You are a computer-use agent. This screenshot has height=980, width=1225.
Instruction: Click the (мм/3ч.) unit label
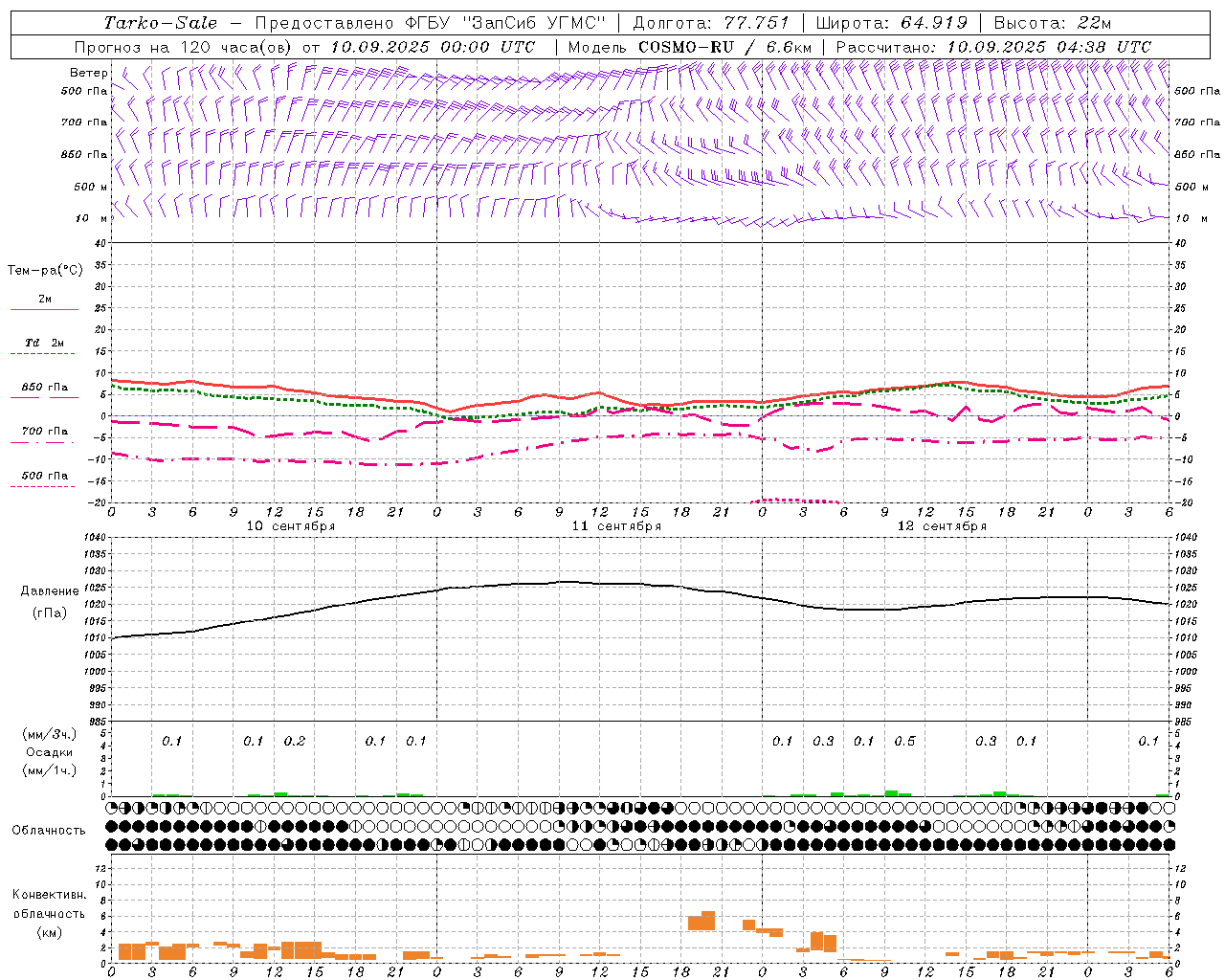click(50, 735)
